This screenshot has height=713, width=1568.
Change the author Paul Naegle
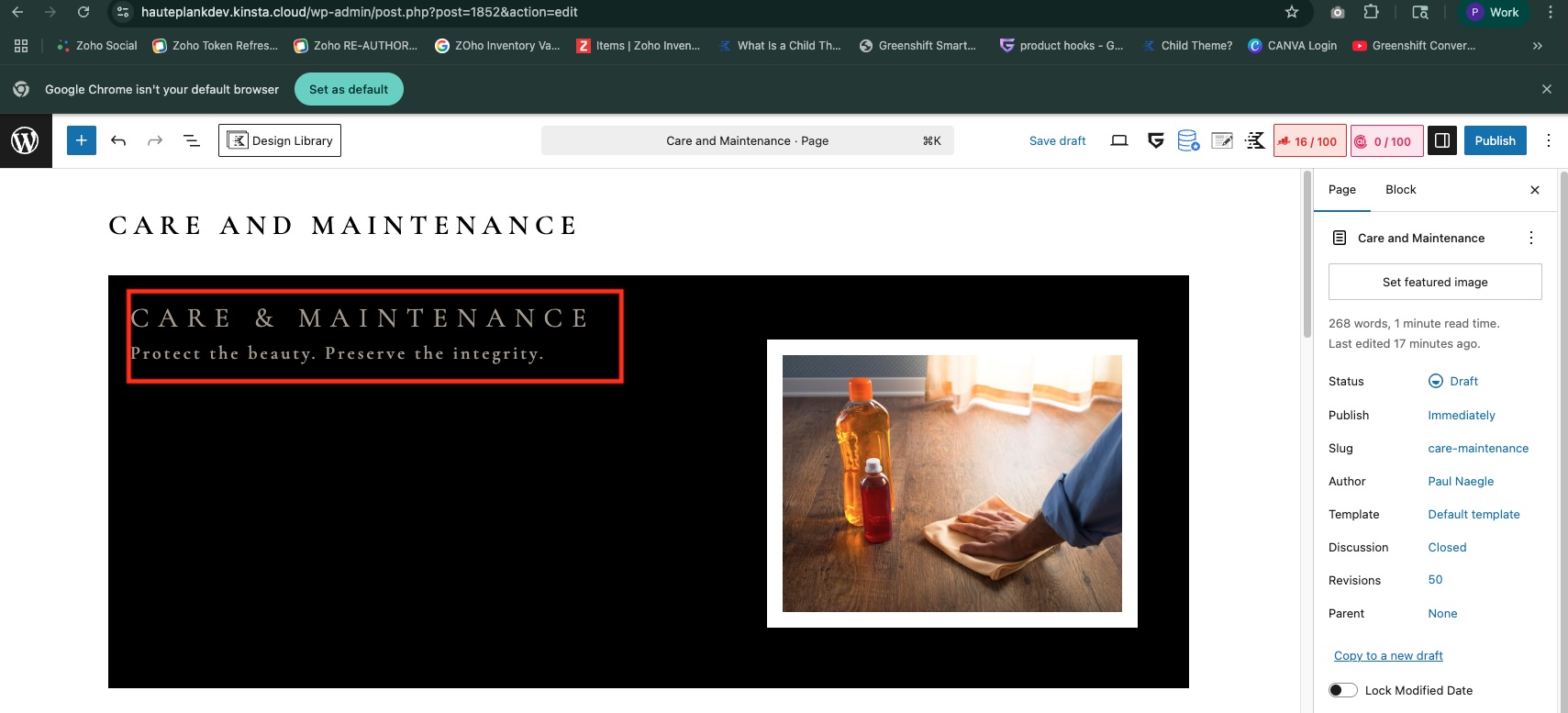tap(1461, 481)
